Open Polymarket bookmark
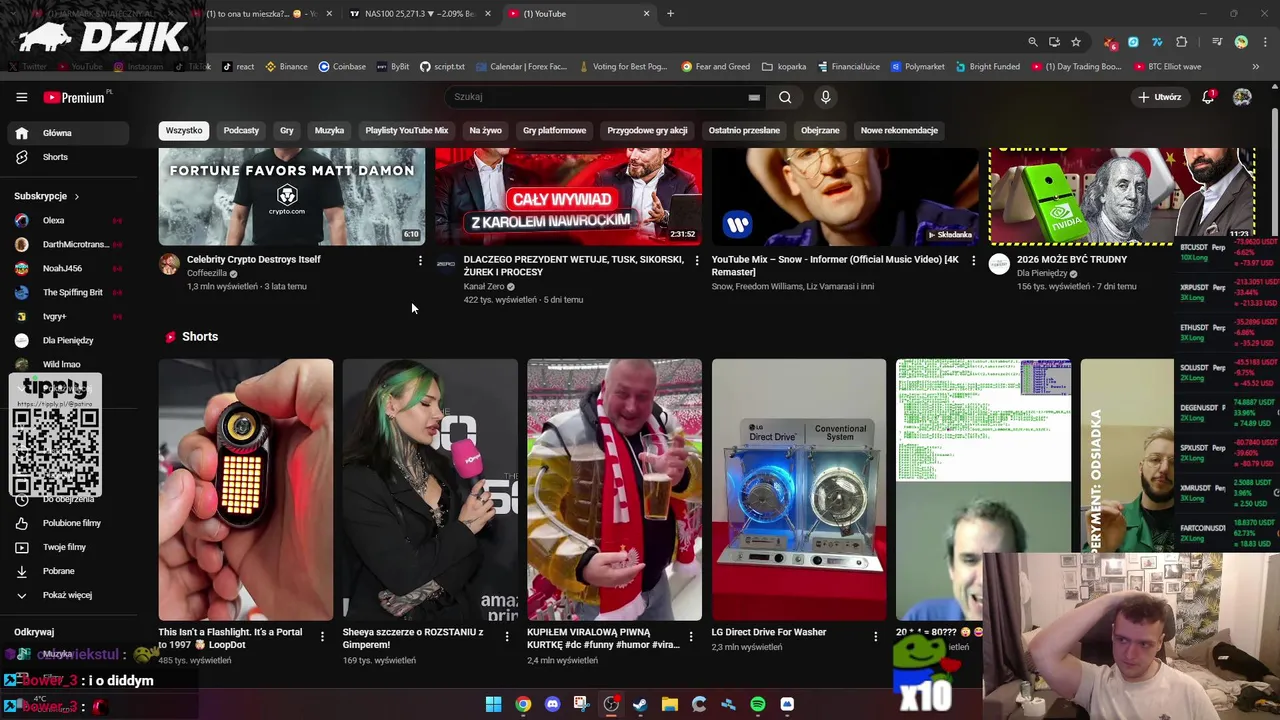Viewport: 1280px width, 720px height. pos(918,67)
